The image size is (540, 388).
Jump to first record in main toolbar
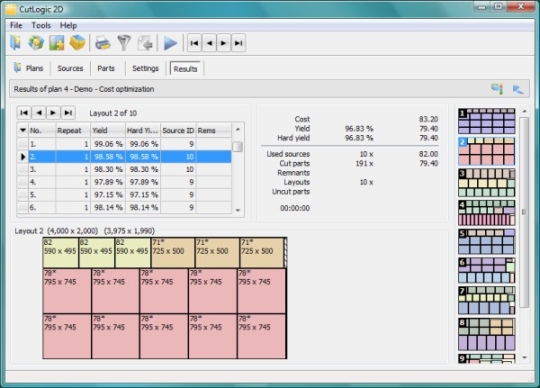(x=194, y=43)
